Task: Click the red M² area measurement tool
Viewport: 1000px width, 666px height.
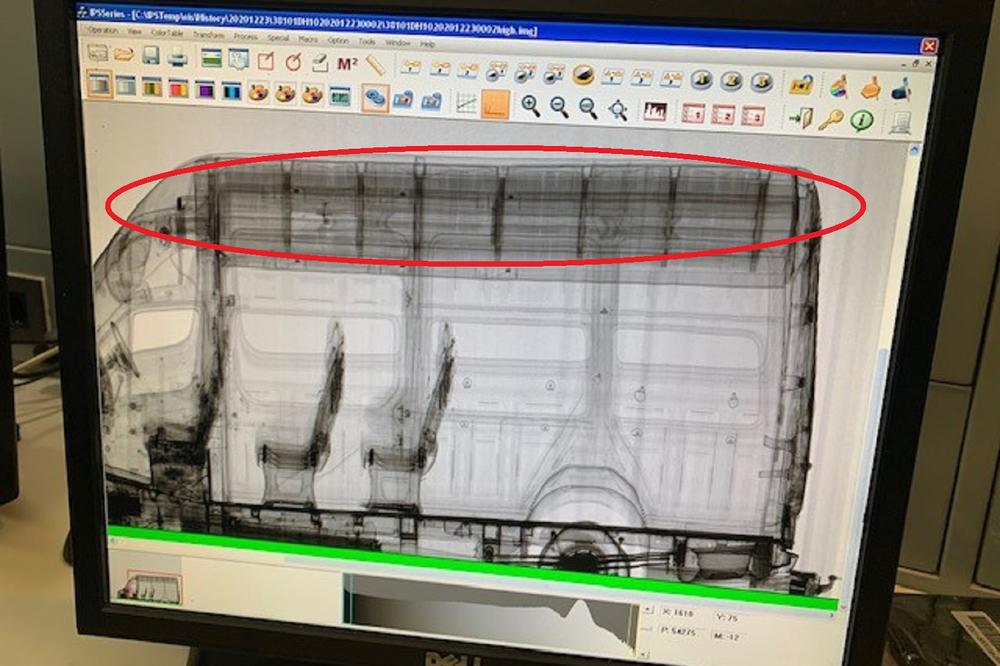Action: (x=347, y=64)
